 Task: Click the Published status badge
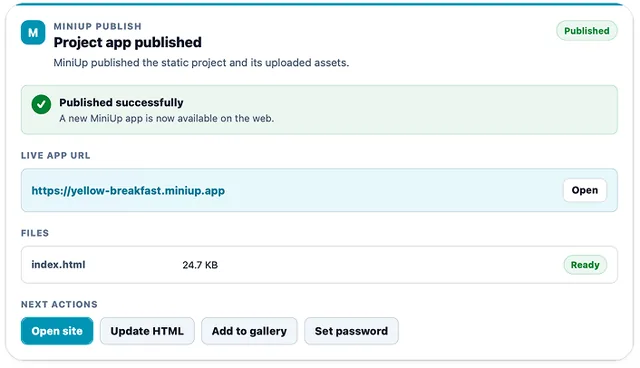[587, 31]
